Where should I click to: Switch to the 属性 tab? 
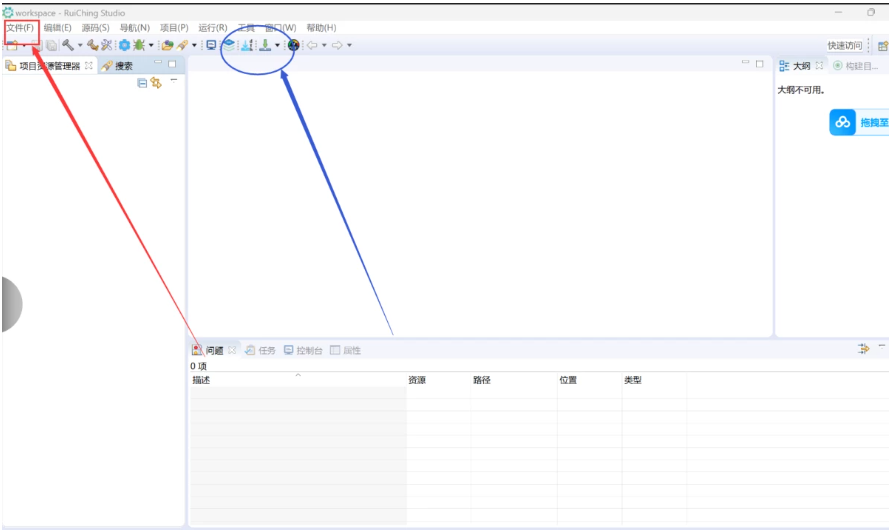coord(345,350)
